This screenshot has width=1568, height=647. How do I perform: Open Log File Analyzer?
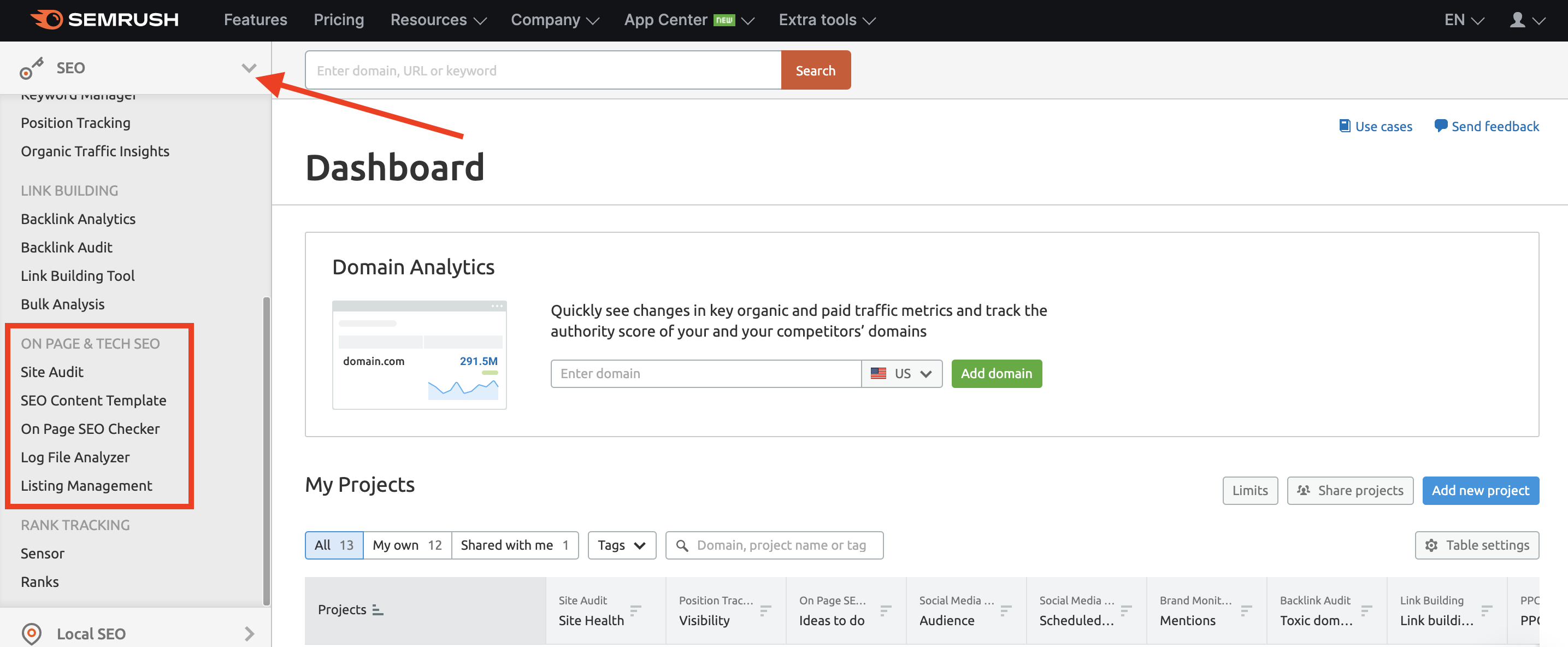(75, 457)
